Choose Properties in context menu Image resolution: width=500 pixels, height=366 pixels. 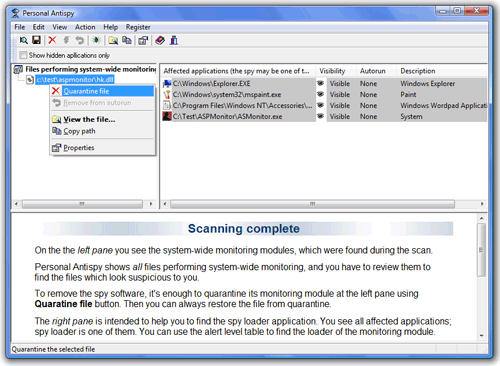pos(103,147)
